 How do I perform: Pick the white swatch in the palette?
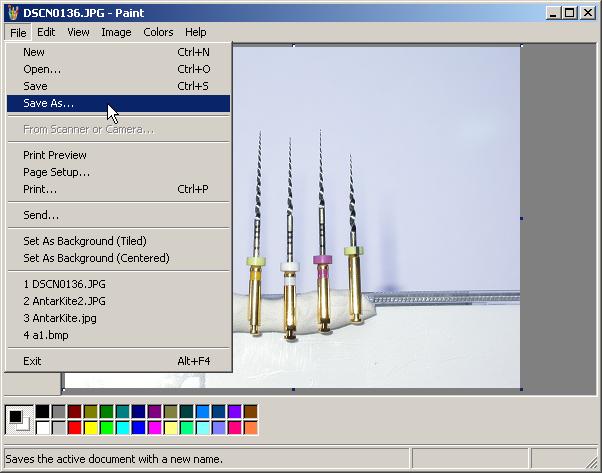point(43,428)
